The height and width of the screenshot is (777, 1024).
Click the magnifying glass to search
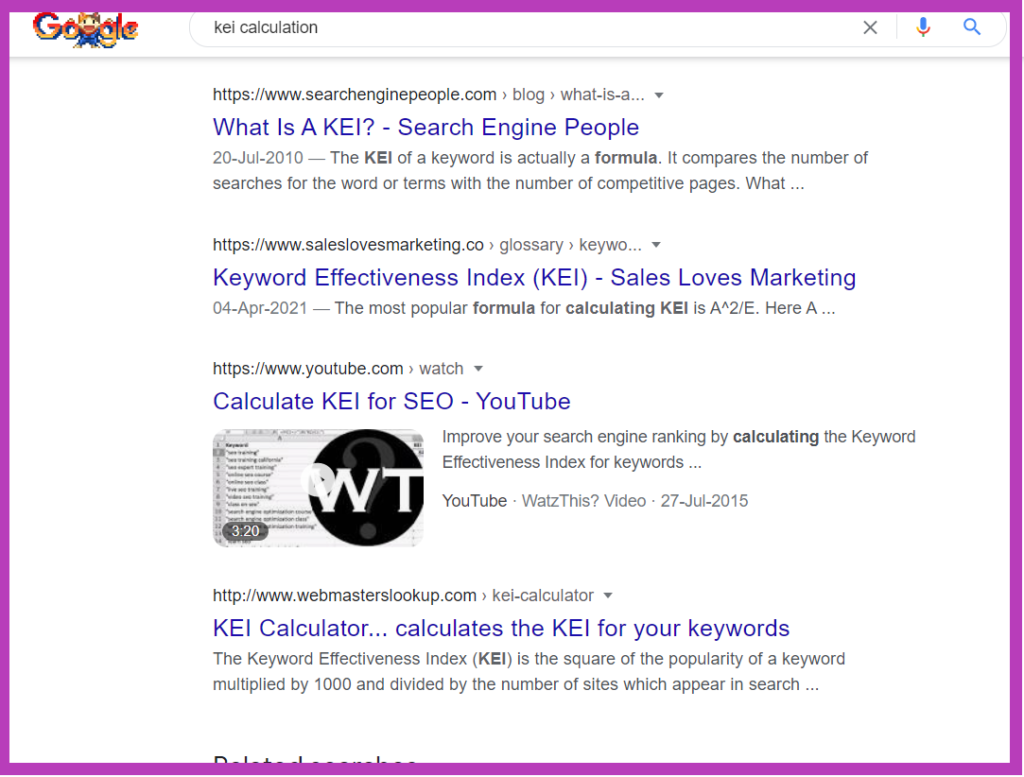(x=972, y=27)
